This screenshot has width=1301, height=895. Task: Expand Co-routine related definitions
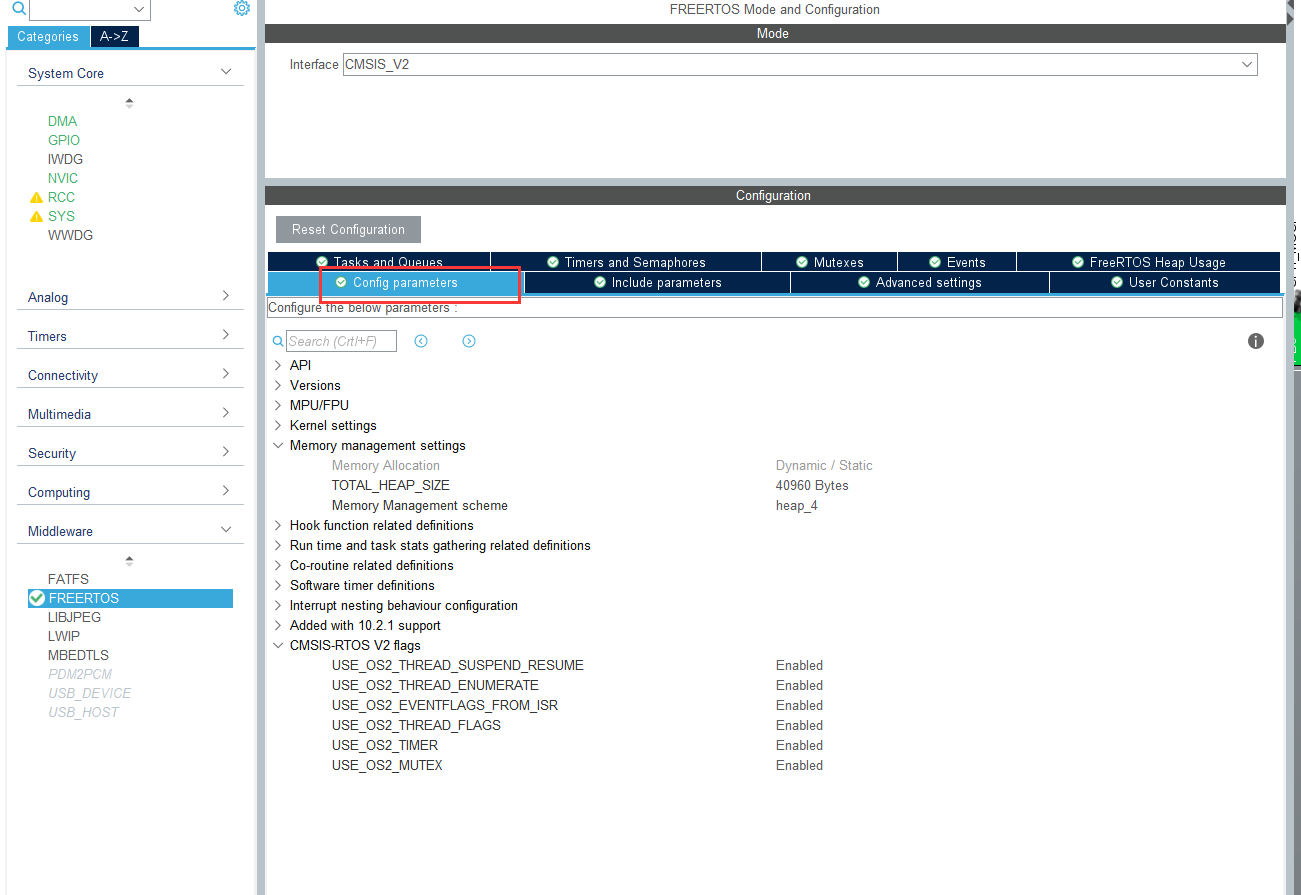[278, 565]
